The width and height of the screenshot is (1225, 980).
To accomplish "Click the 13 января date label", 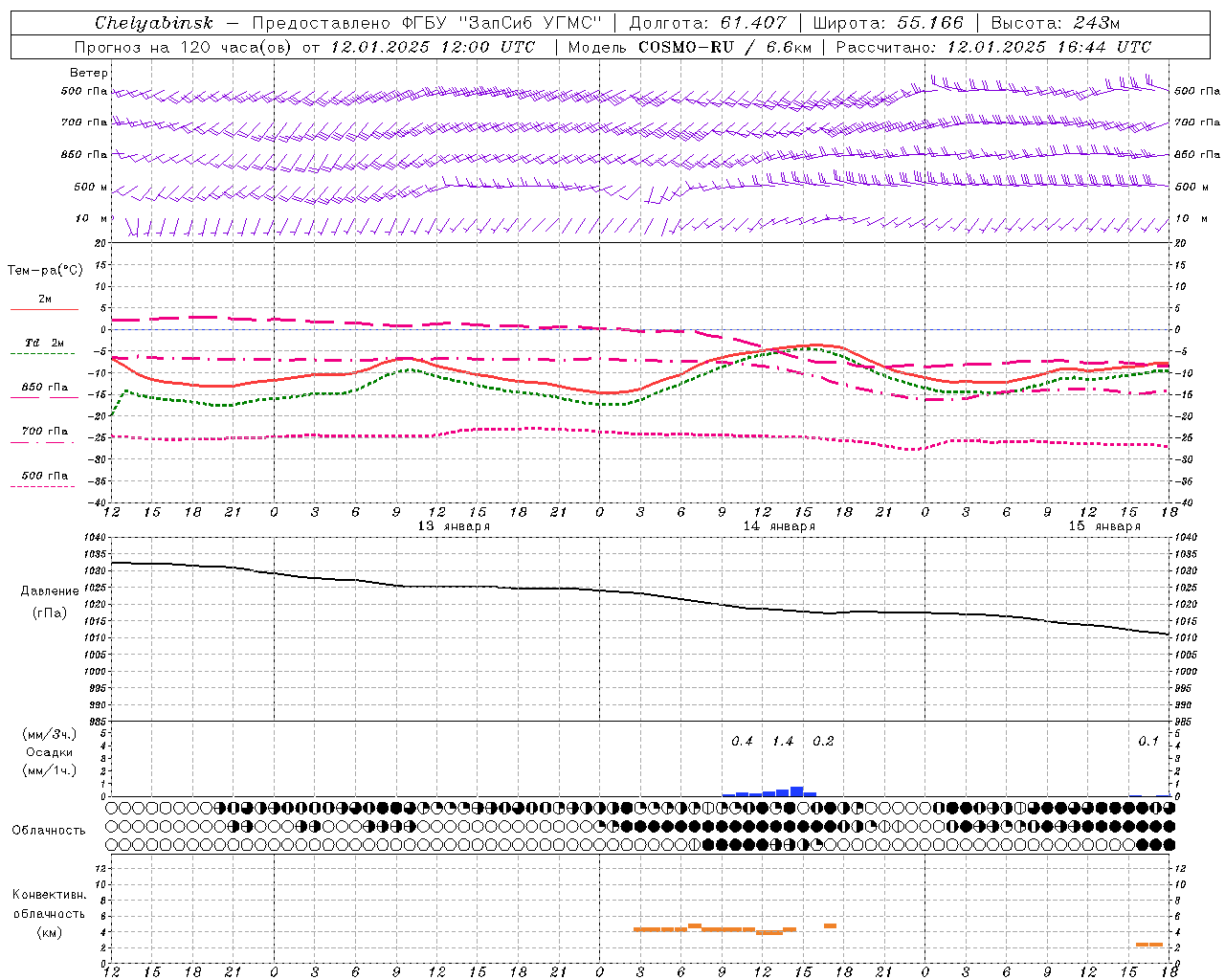I will point(454,525).
